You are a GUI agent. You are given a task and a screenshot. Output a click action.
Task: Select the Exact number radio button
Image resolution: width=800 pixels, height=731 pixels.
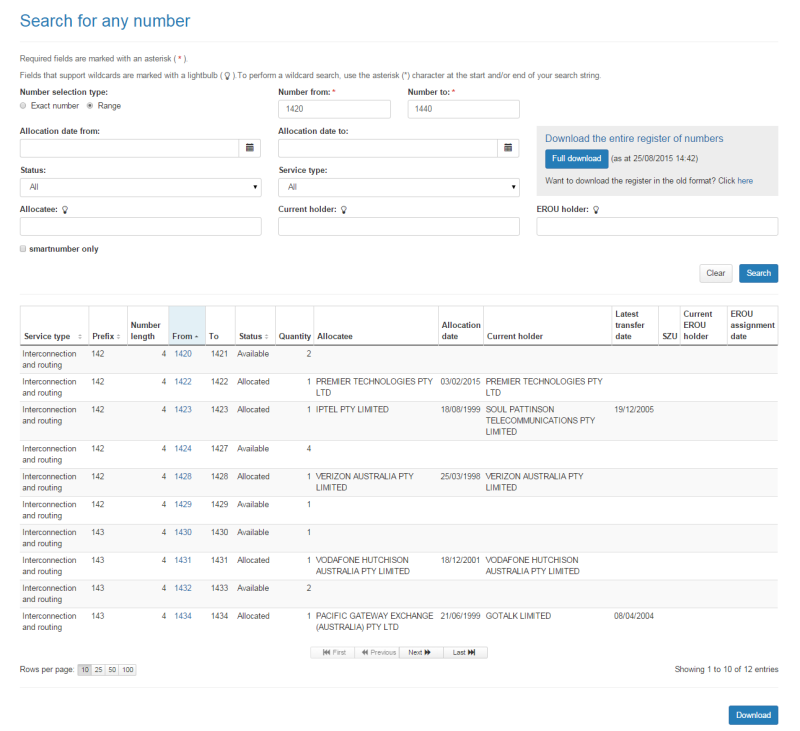(x=23, y=106)
